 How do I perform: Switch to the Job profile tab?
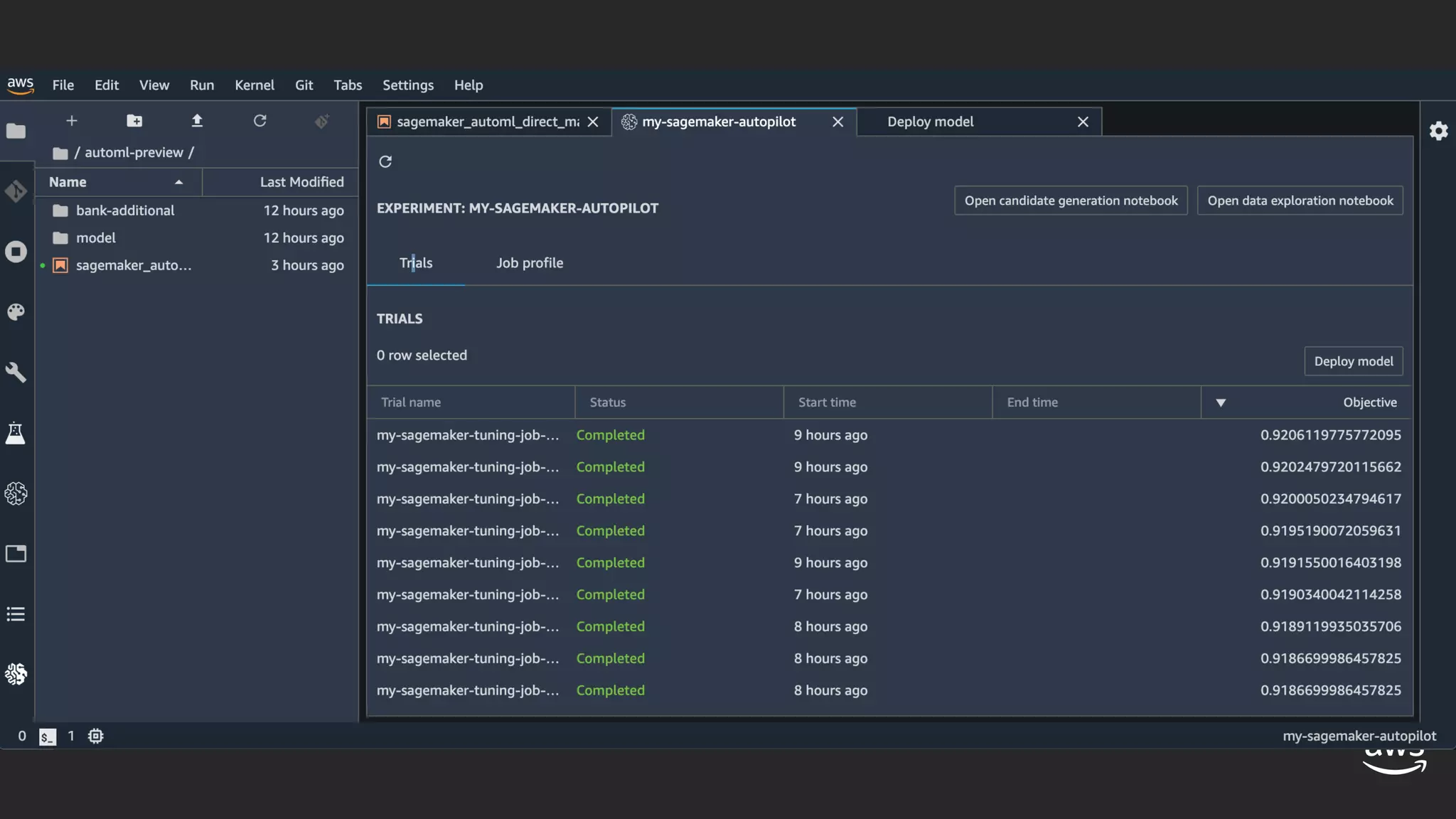529,263
